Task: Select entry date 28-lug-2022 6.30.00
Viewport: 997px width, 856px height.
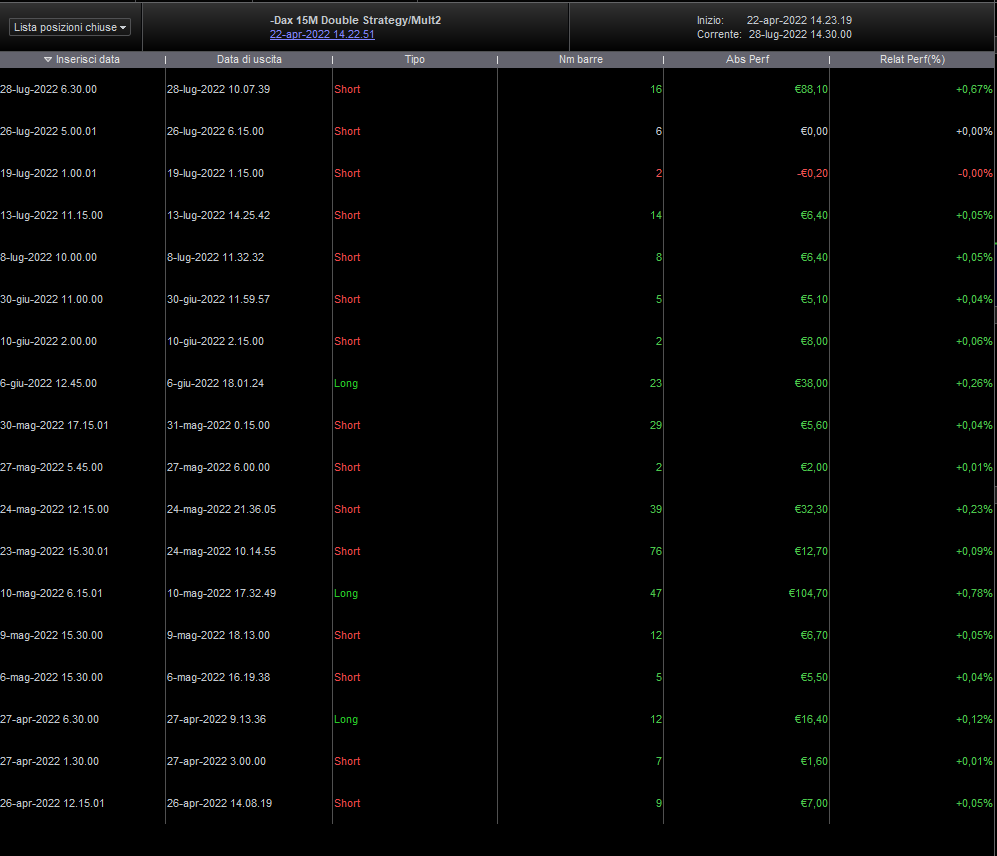Action: click(x=49, y=89)
